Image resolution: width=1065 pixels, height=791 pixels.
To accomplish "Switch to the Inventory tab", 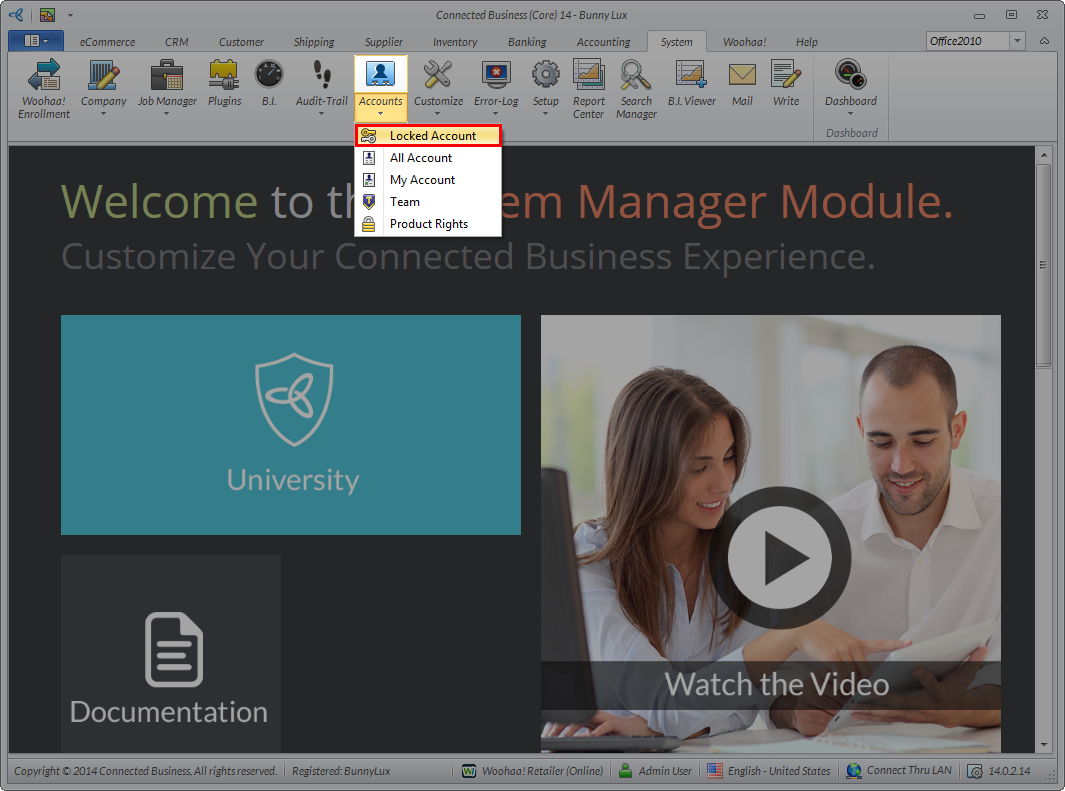I will (x=455, y=42).
